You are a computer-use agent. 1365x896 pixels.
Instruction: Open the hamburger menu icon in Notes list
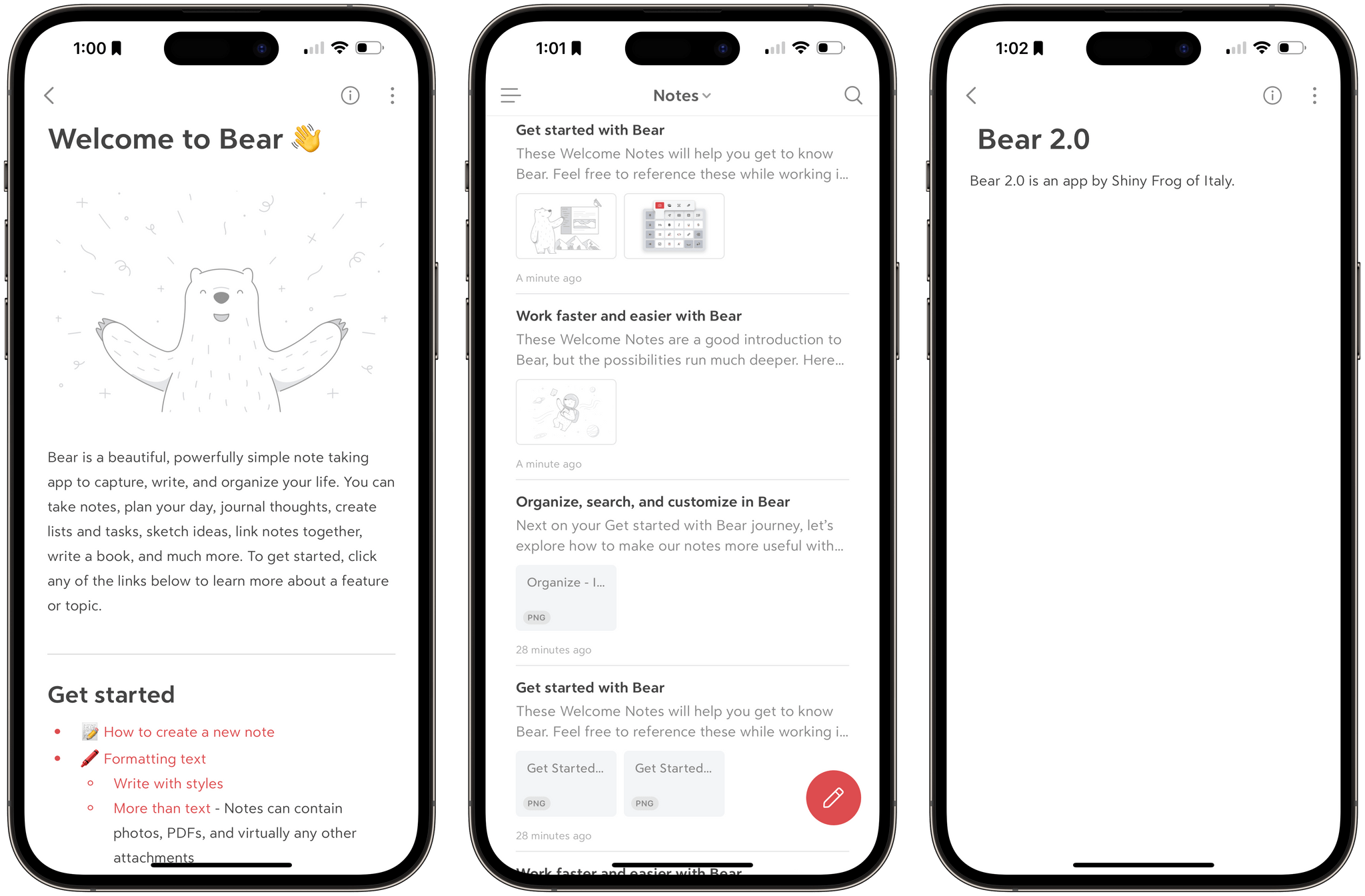click(x=511, y=95)
